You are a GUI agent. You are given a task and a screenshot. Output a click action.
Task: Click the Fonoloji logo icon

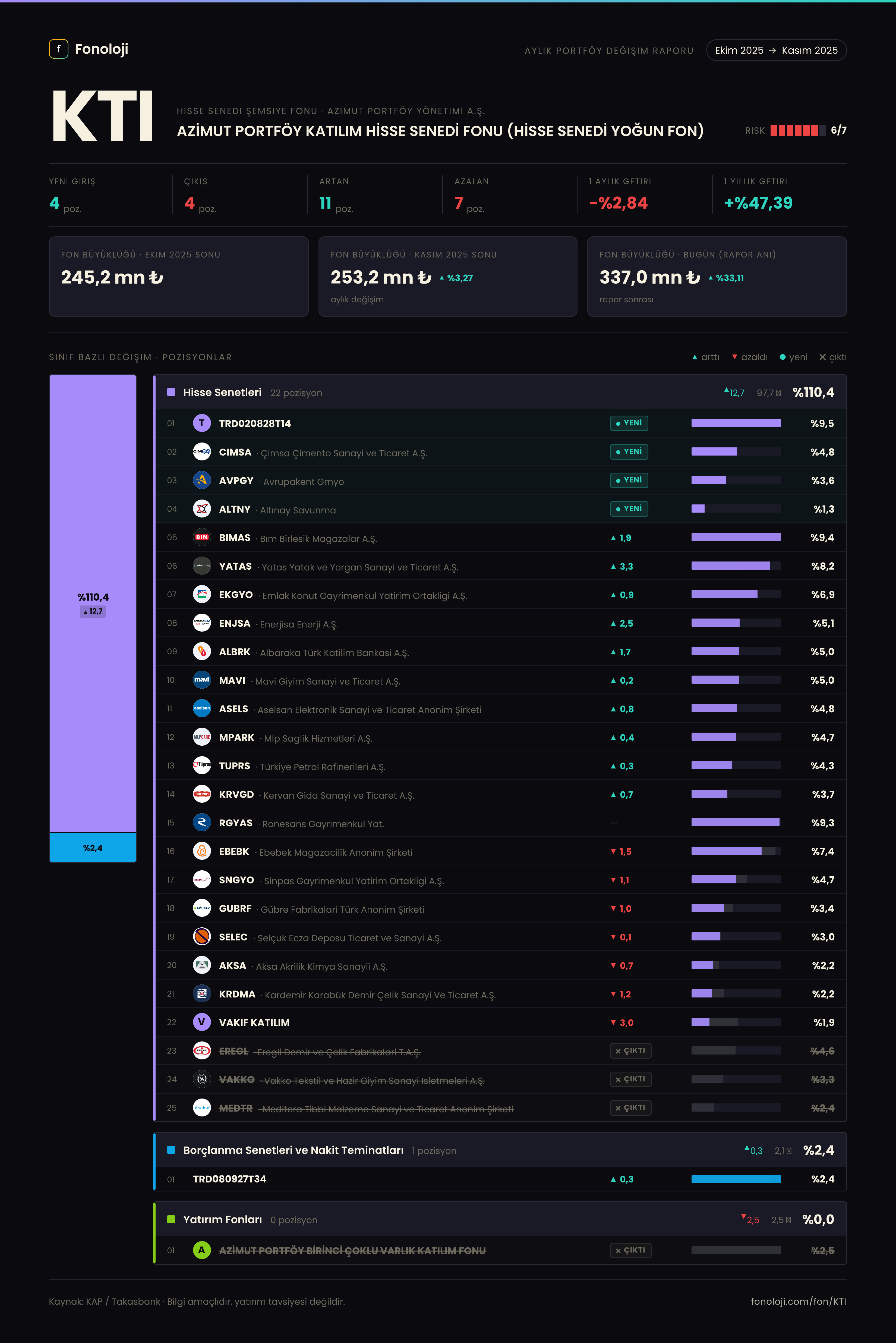click(x=58, y=49)
